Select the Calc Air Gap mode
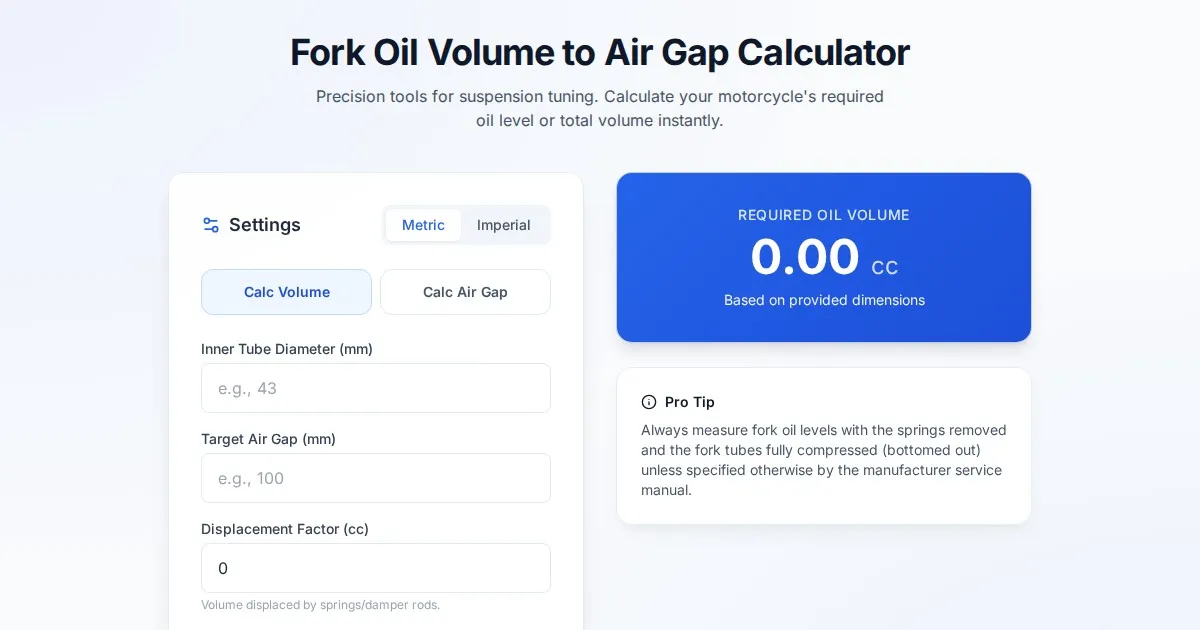Image resolution: width=1200 pixels, height=630 pixels. point(465,292)
